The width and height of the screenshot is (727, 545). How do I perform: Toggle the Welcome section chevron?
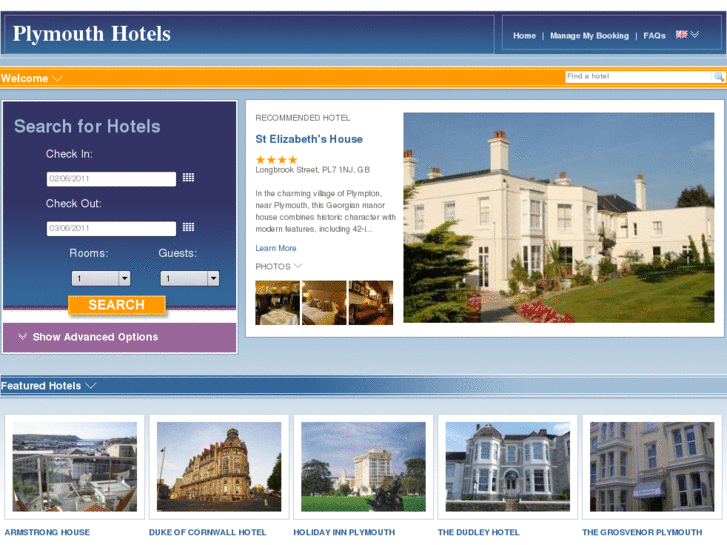coord(57,78)
